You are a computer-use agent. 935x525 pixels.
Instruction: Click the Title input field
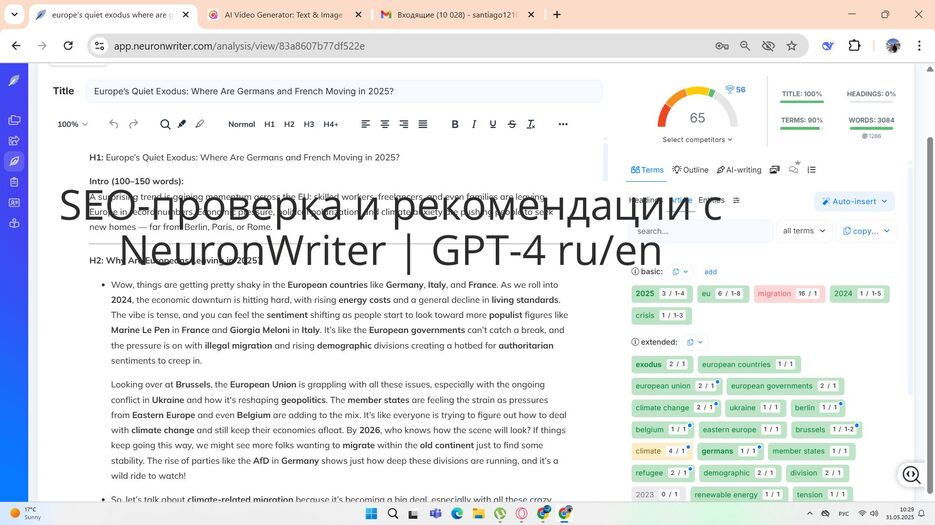tap(343, 91)
